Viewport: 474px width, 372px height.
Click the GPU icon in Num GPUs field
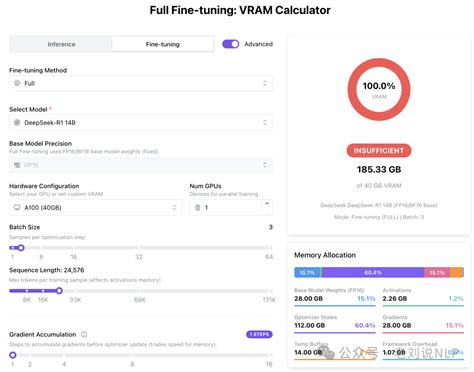click(x=197, y=208)
